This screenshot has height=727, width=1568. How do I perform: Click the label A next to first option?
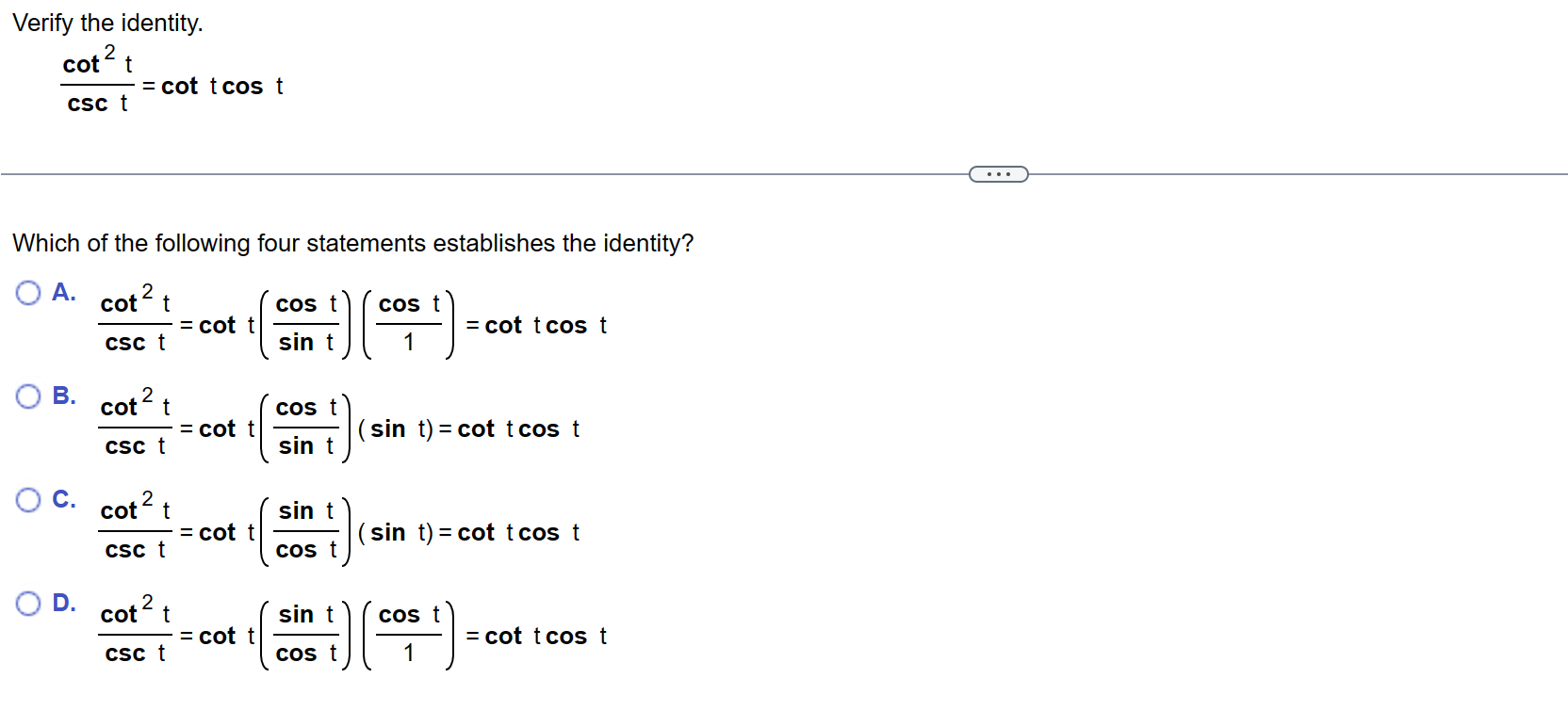pyautogui.click(x=63, y=293)
